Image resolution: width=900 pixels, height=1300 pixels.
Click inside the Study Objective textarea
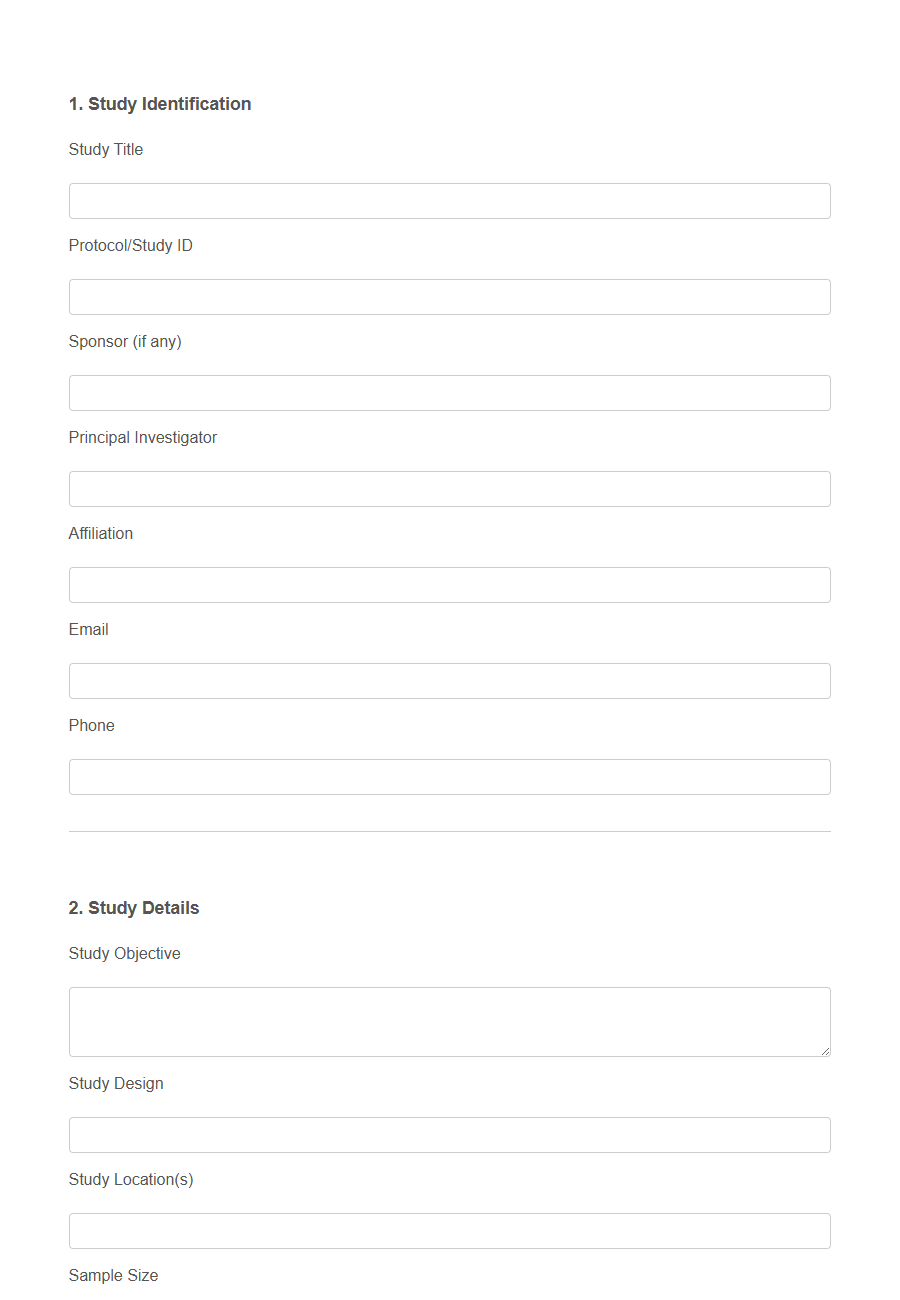pos(449,1020)
